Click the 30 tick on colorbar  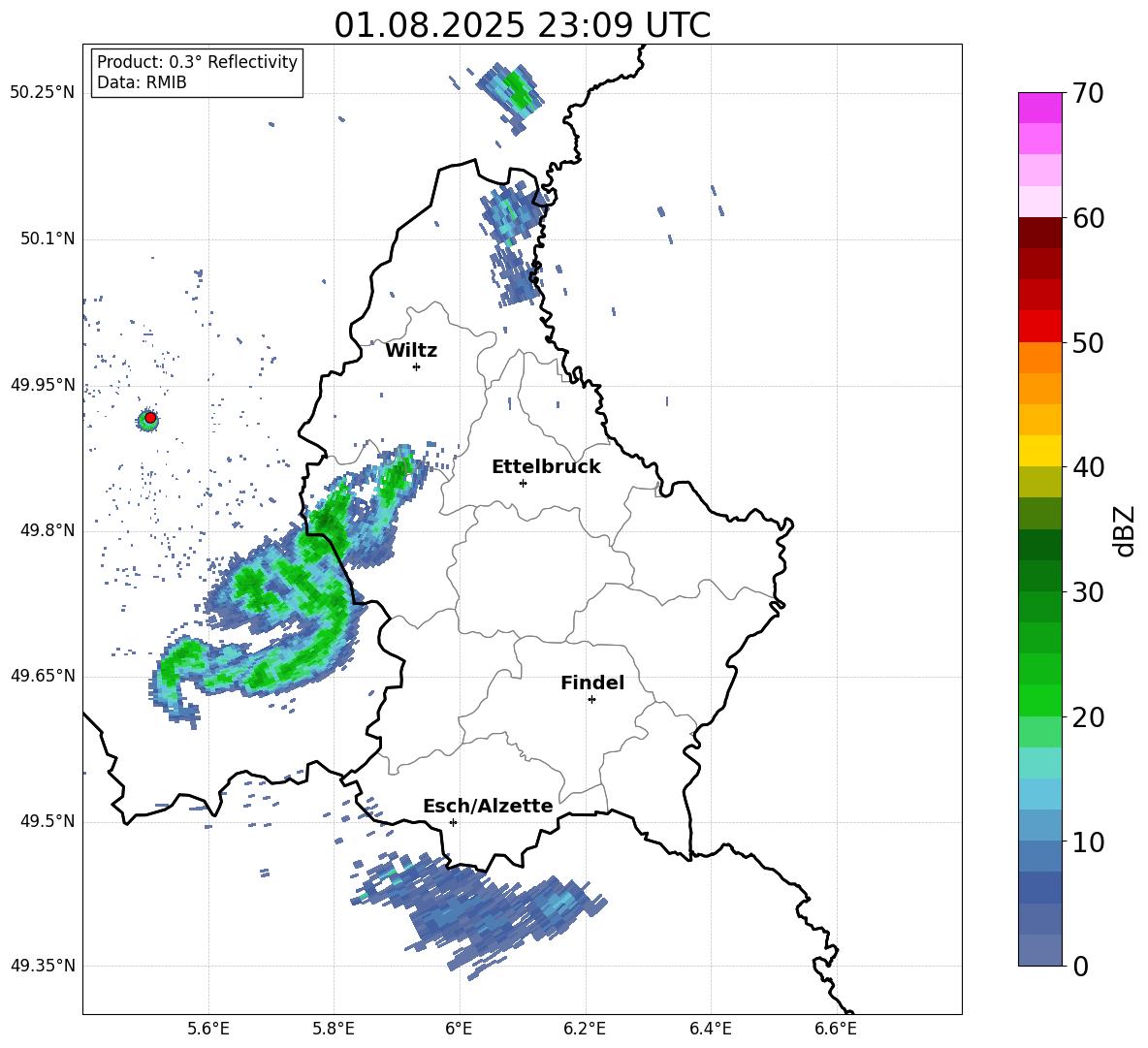click(x=1088, y=592)
